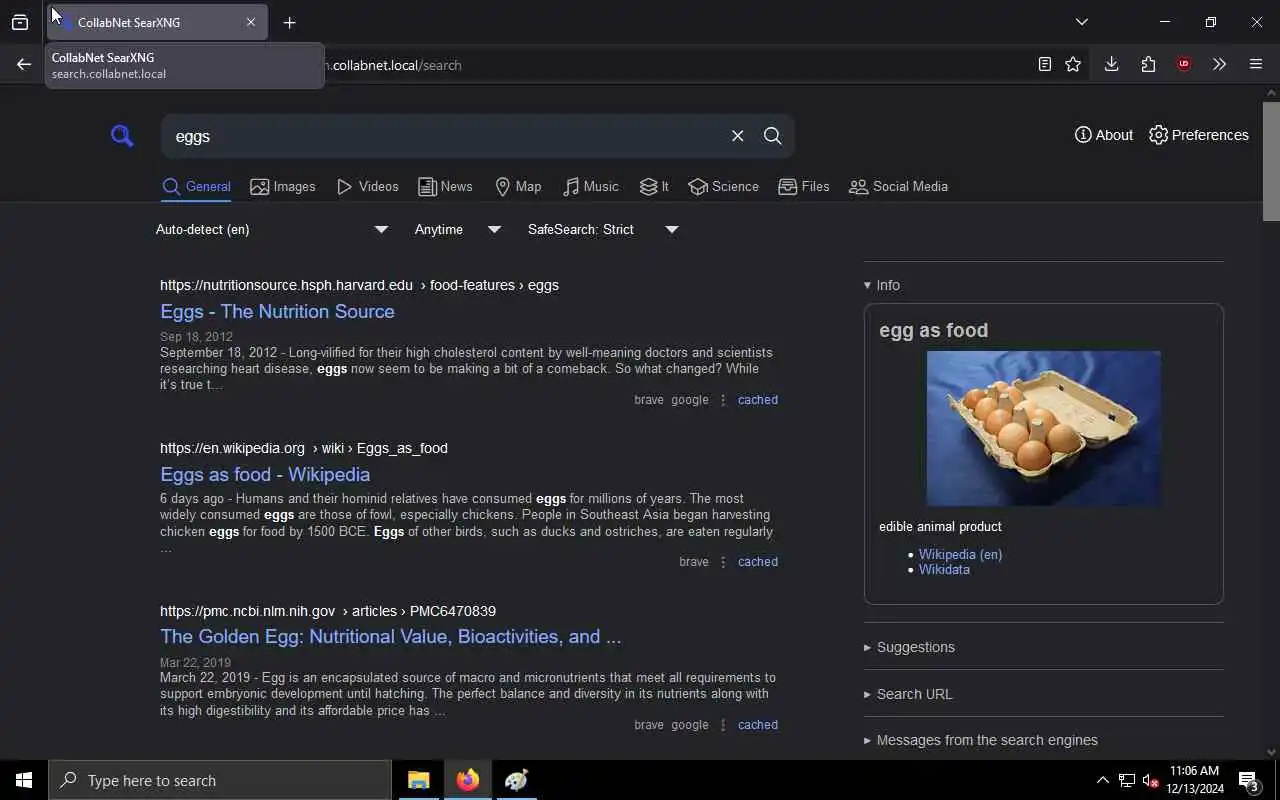Expand the Suggestions section
1280x800 pixels.
click(909, 647)
